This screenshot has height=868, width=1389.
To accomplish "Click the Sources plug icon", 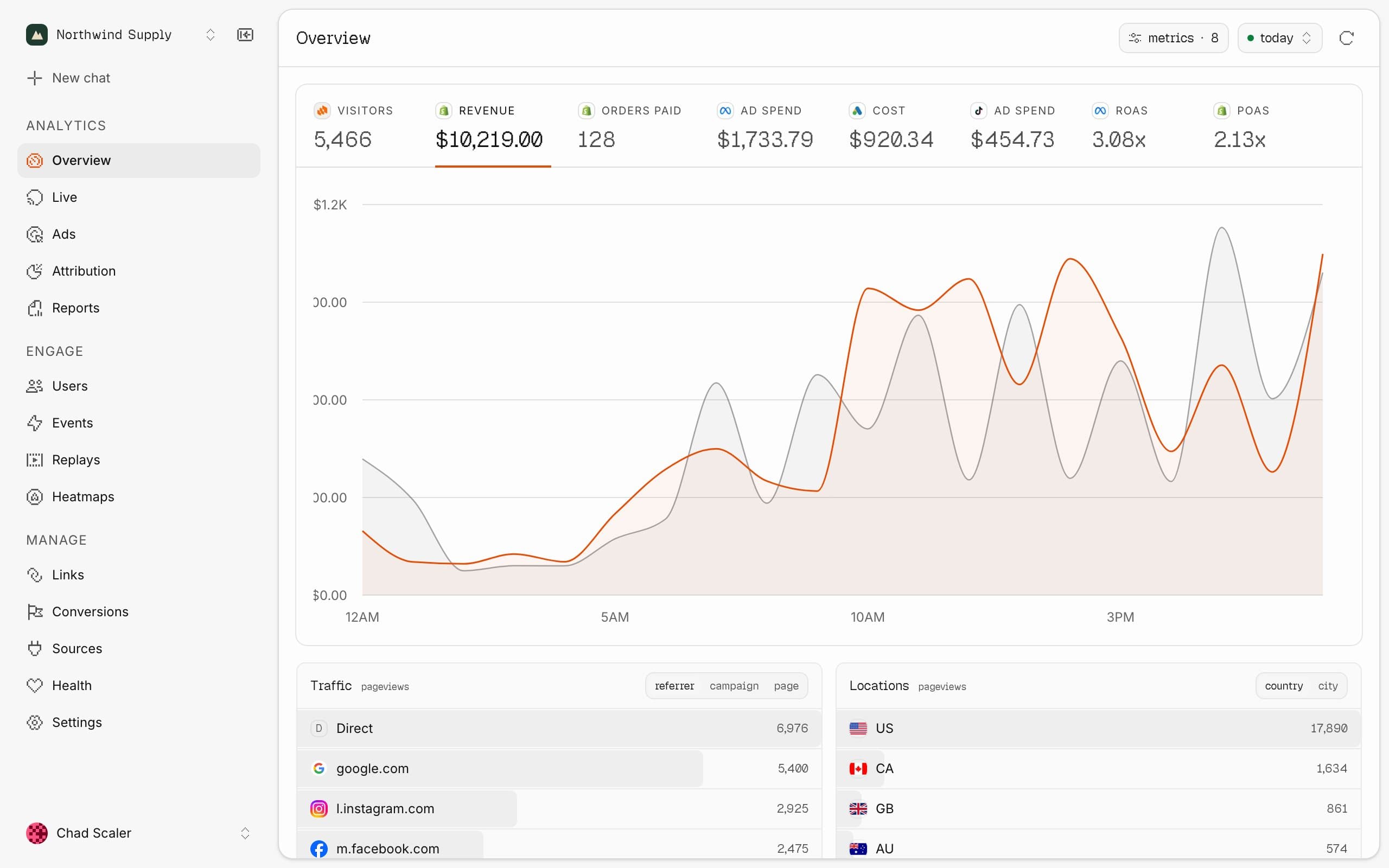I will click(35, 649).
